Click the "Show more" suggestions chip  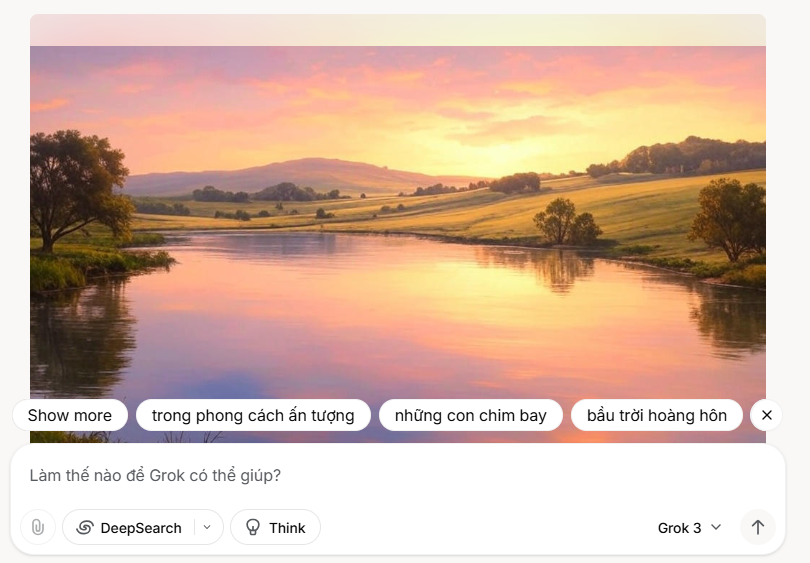70,415
